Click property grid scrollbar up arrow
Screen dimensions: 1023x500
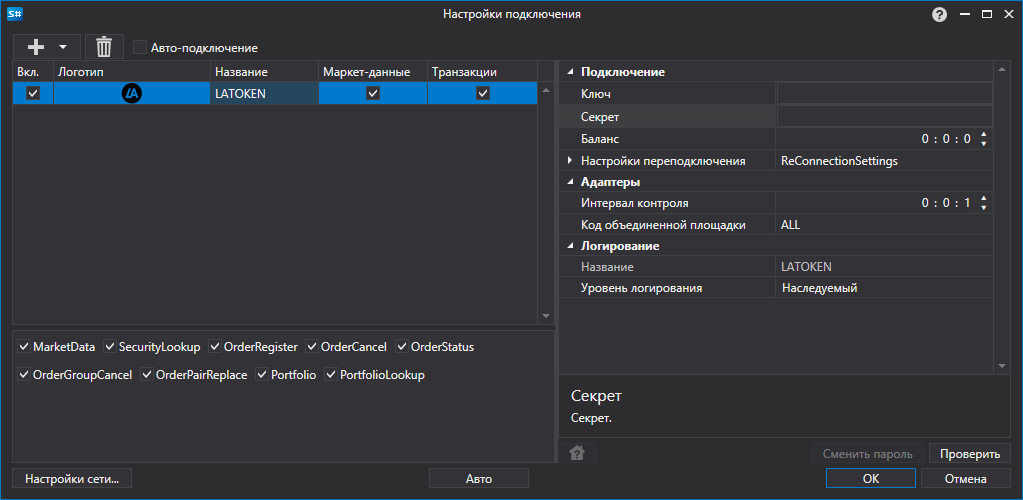[1002, 69]
